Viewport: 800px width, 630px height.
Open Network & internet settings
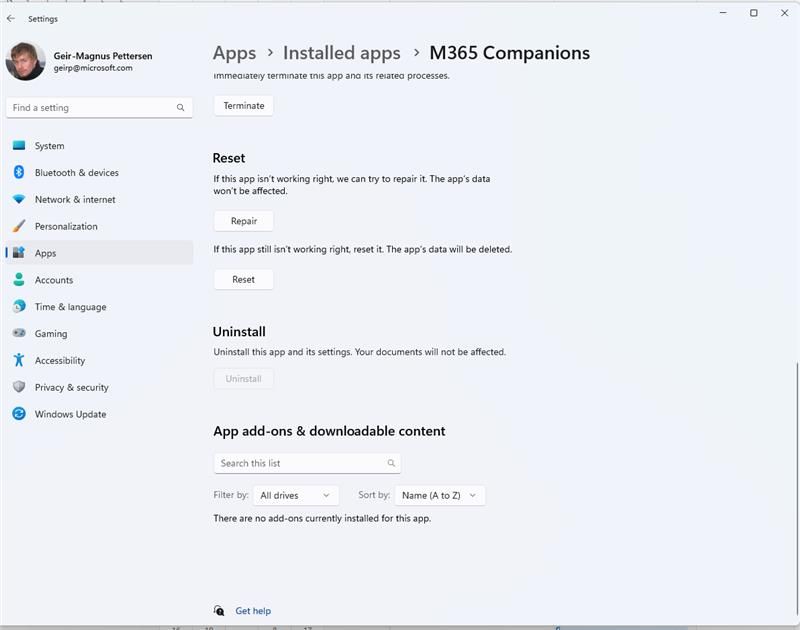pyautogui.click(x=99, y=199)
